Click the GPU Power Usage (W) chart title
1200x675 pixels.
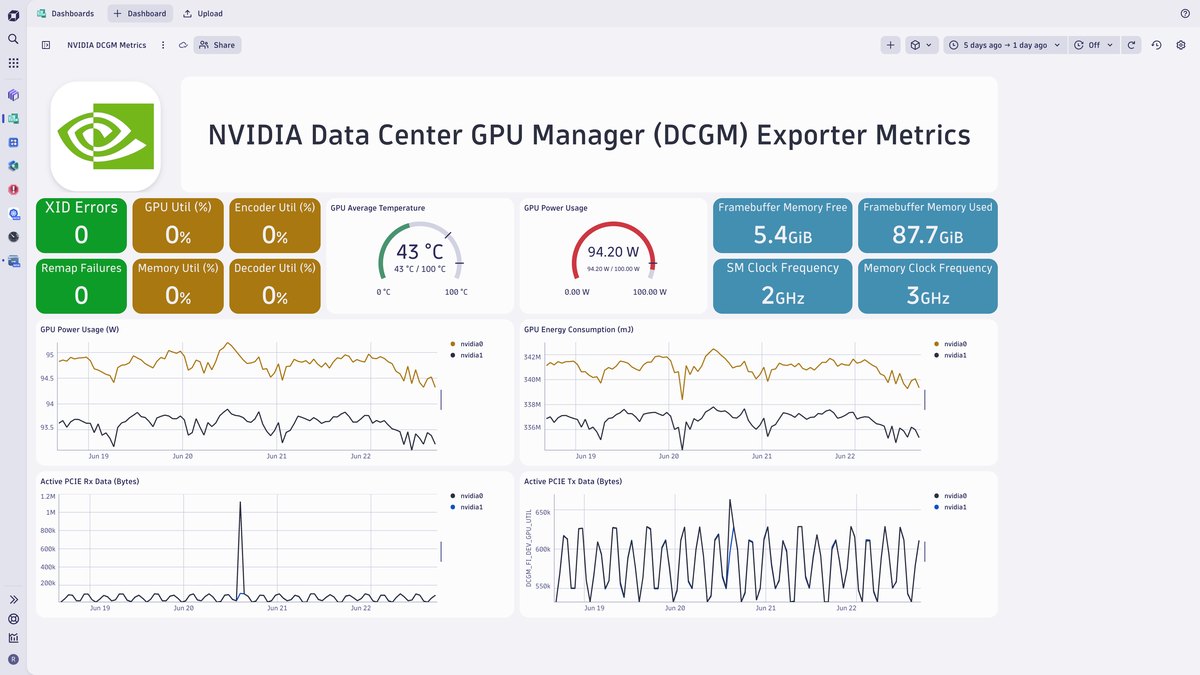[x=79, y=329]
